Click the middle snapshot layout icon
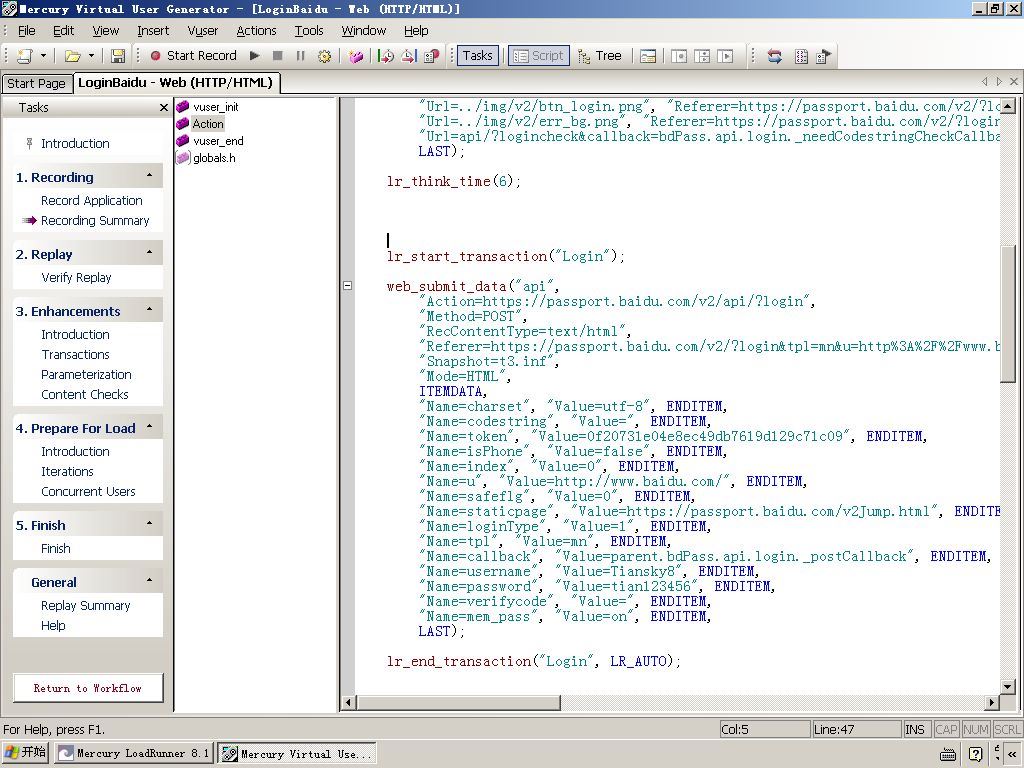The height and width of the screenshot is (768, 1024). pos(702,56)
